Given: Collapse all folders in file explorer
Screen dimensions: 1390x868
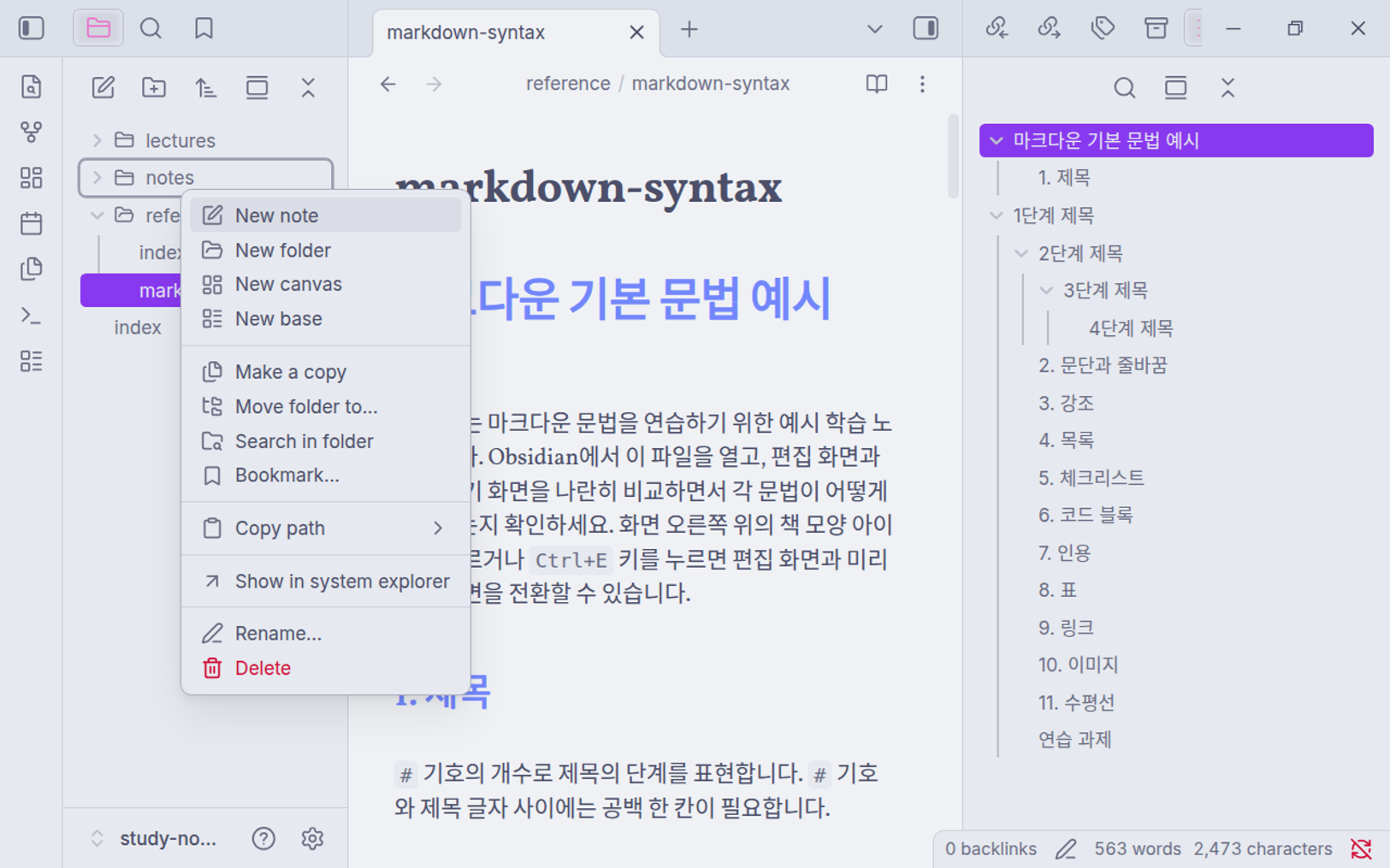Looking at the screenshot, I should click(x=308, y=87).
